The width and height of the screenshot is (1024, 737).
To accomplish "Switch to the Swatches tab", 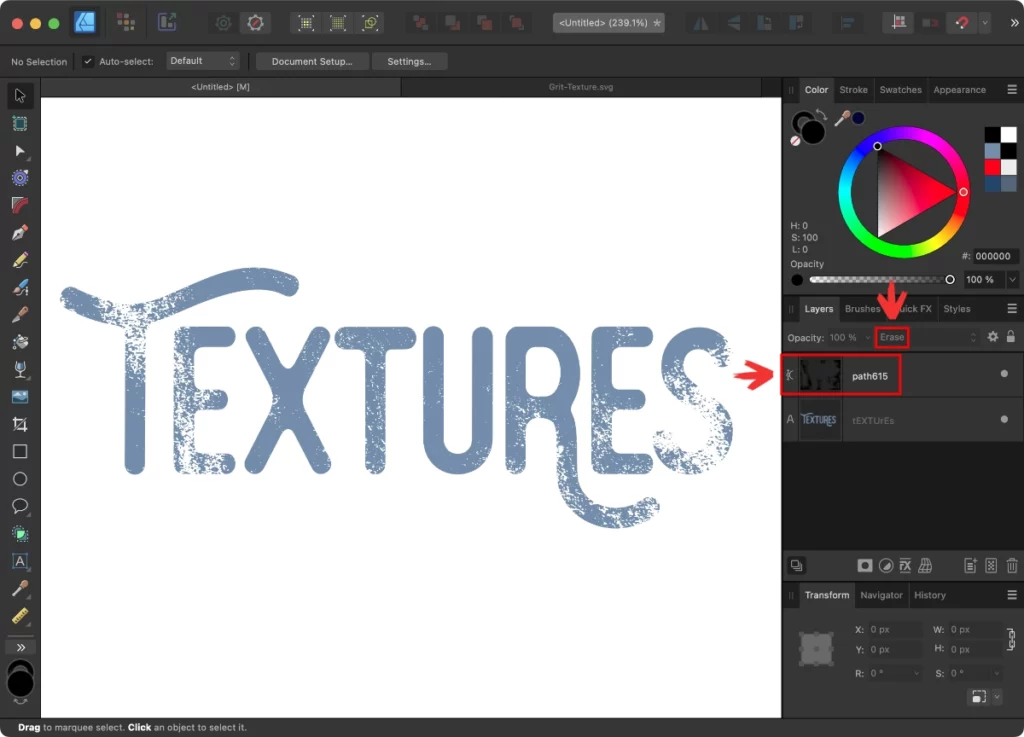I will (x=900, y=90).
